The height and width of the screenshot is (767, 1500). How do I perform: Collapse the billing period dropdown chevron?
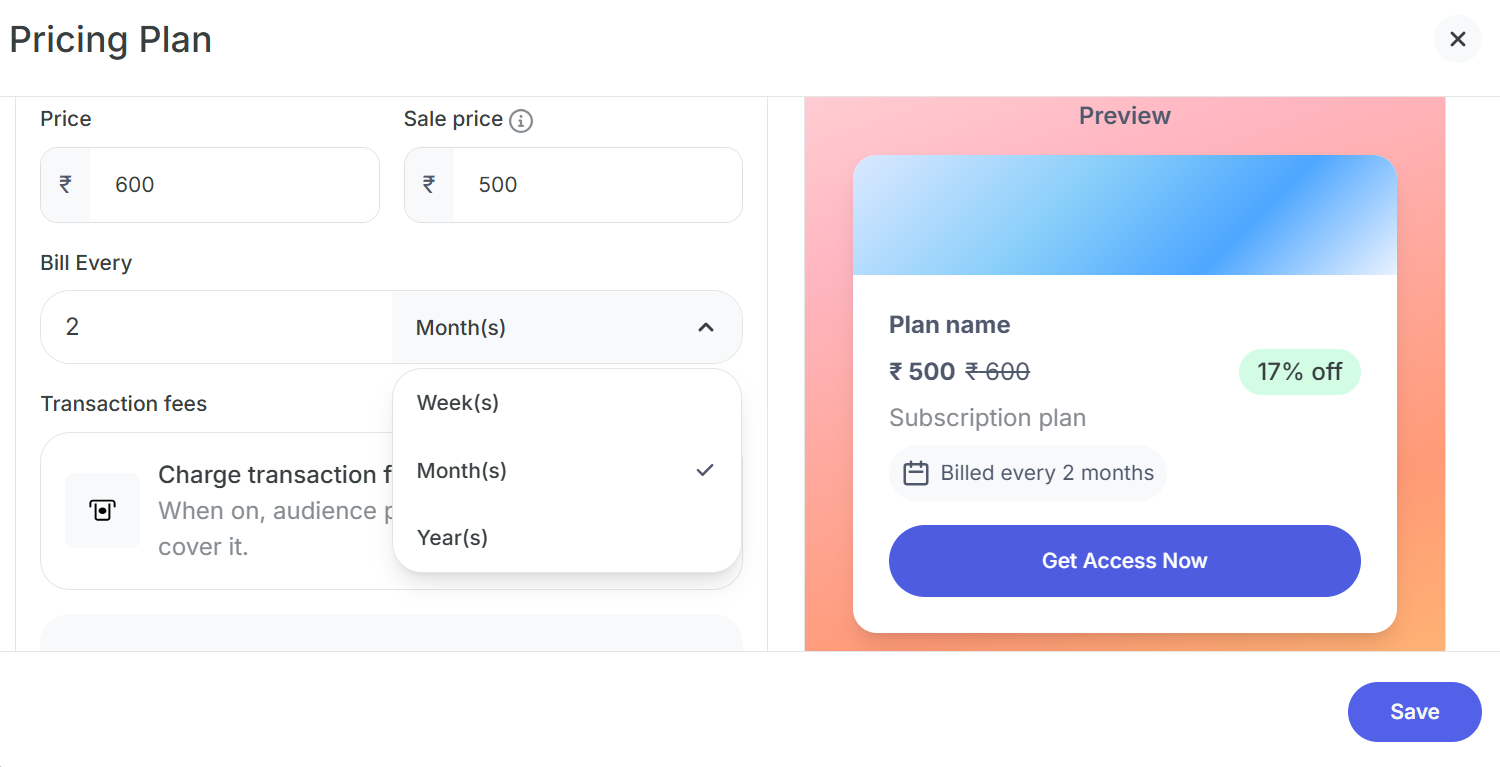point(706,327)
